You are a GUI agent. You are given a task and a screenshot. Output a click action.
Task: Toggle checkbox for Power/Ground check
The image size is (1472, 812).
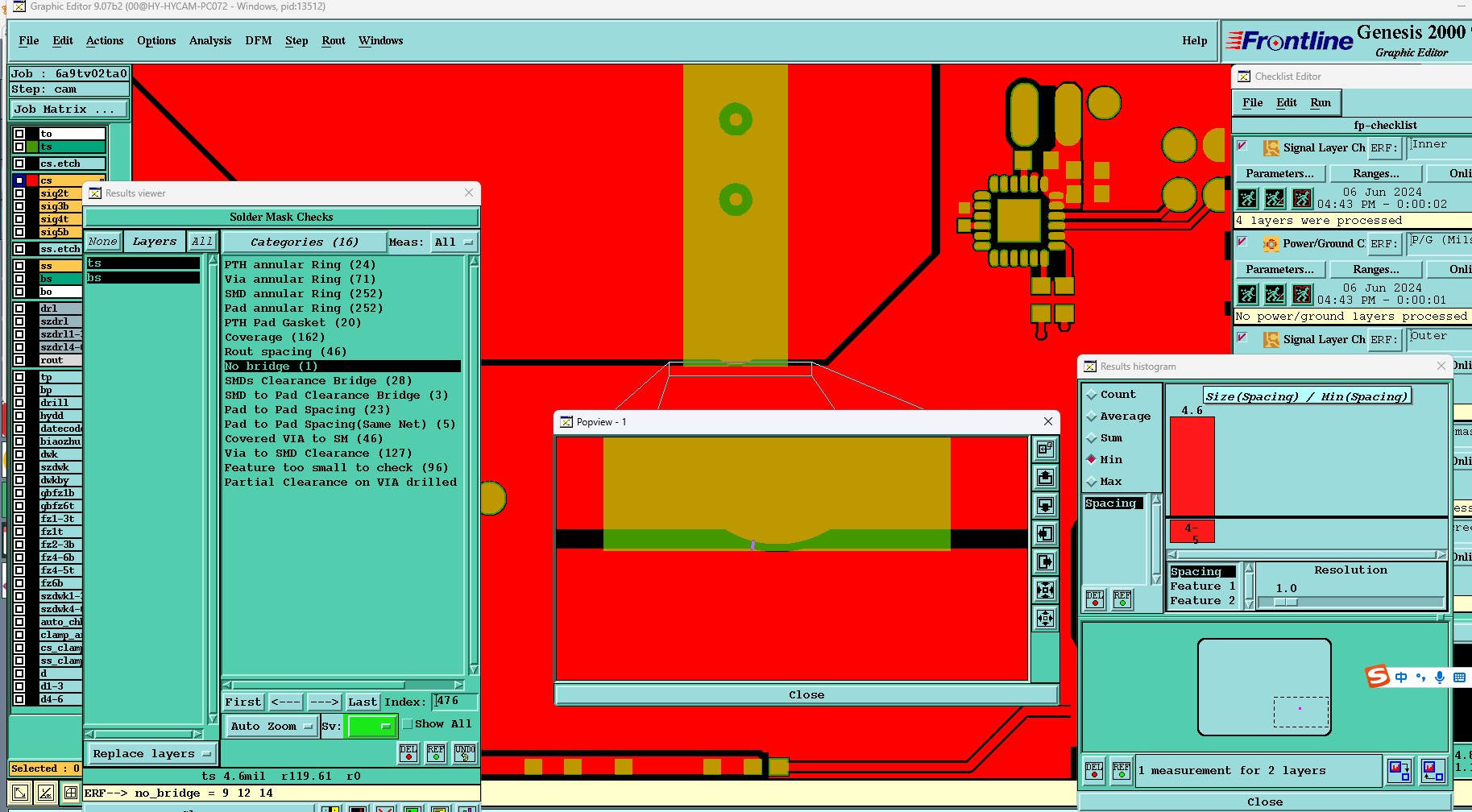tap(1242, 242)
